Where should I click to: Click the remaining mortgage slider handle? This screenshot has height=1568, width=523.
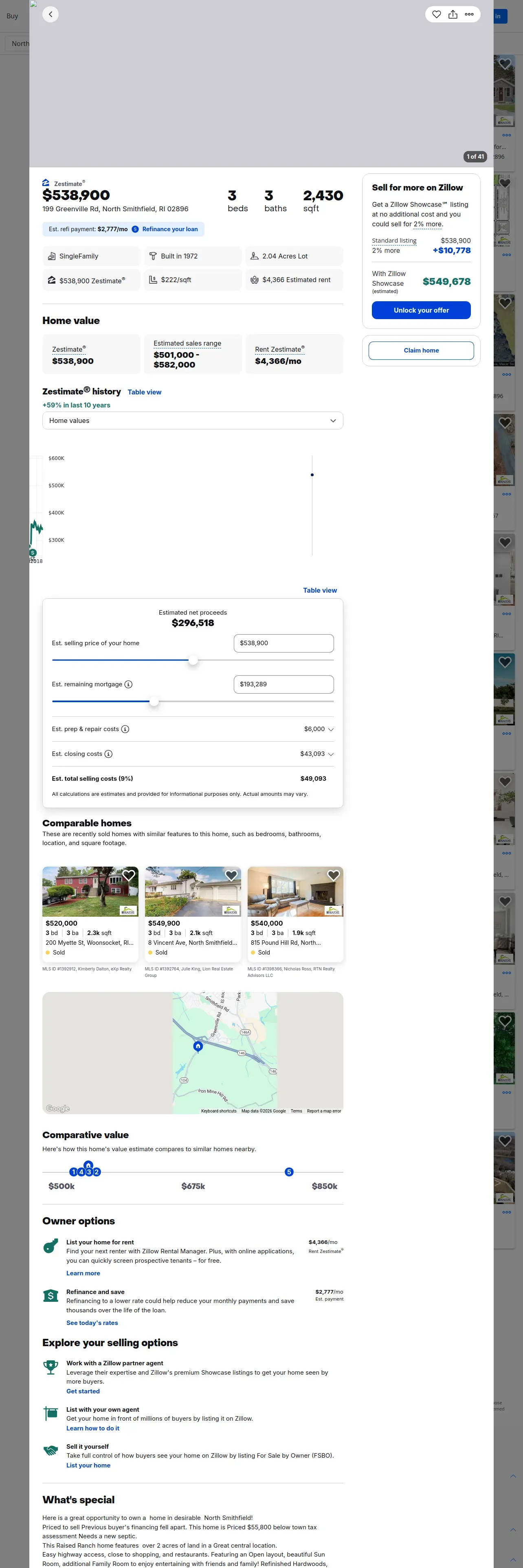tap(154, 701)
